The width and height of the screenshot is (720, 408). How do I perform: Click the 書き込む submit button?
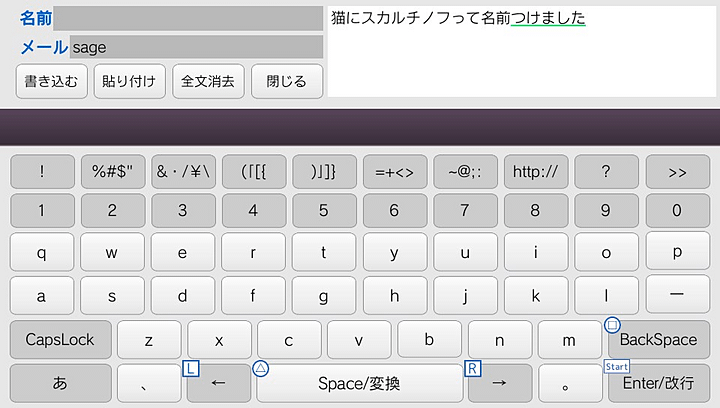click(x=52, y=81)
